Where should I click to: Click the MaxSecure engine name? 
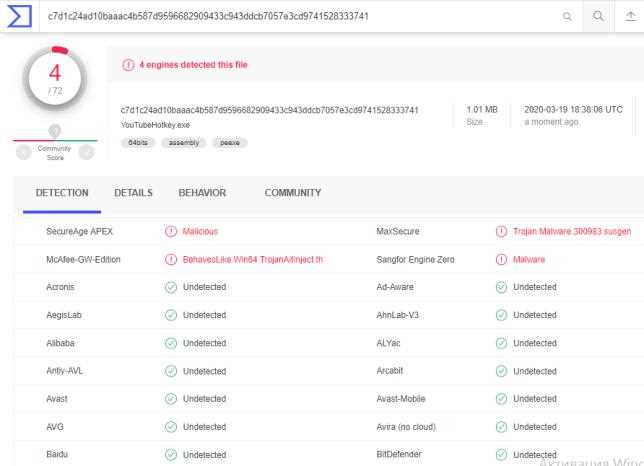pyautogui.click(x=398, y=231)
